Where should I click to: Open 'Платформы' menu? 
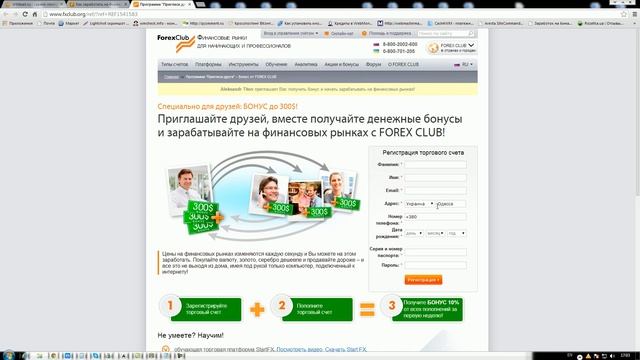tap(208, 64)
